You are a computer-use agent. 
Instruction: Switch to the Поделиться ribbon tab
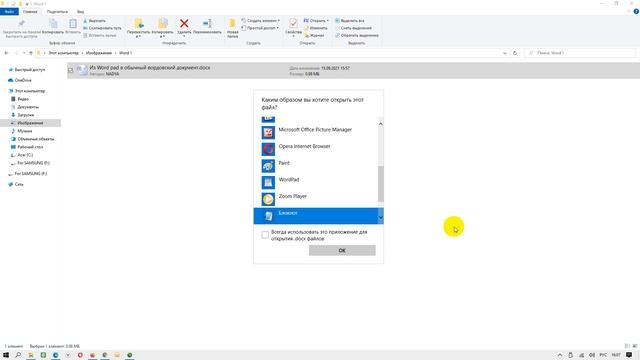pyautogui.click(x=57, y=11)
